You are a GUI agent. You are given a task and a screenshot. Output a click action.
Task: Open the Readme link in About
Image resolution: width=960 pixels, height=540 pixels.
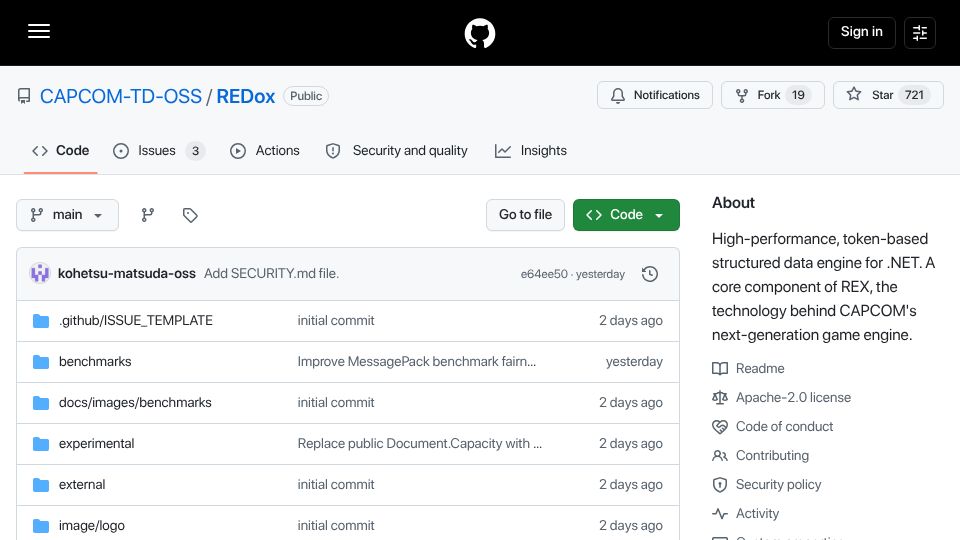tap(760, 369)
